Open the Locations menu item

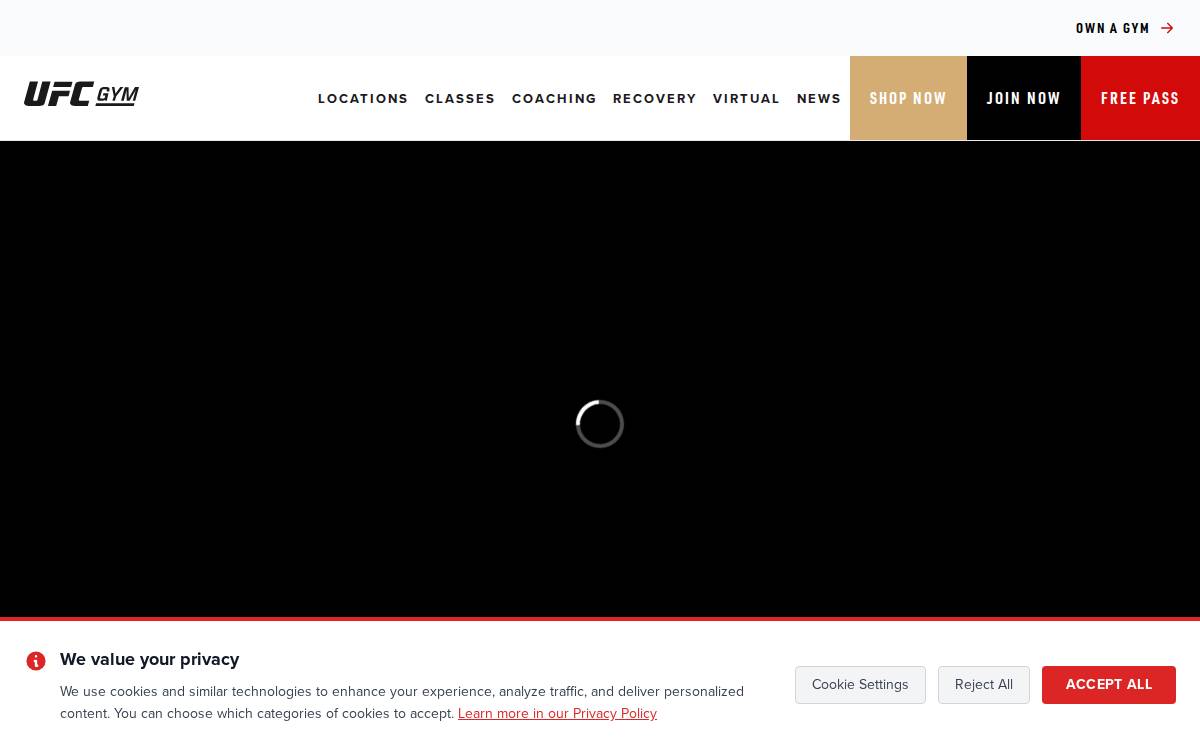click(363, 98)
